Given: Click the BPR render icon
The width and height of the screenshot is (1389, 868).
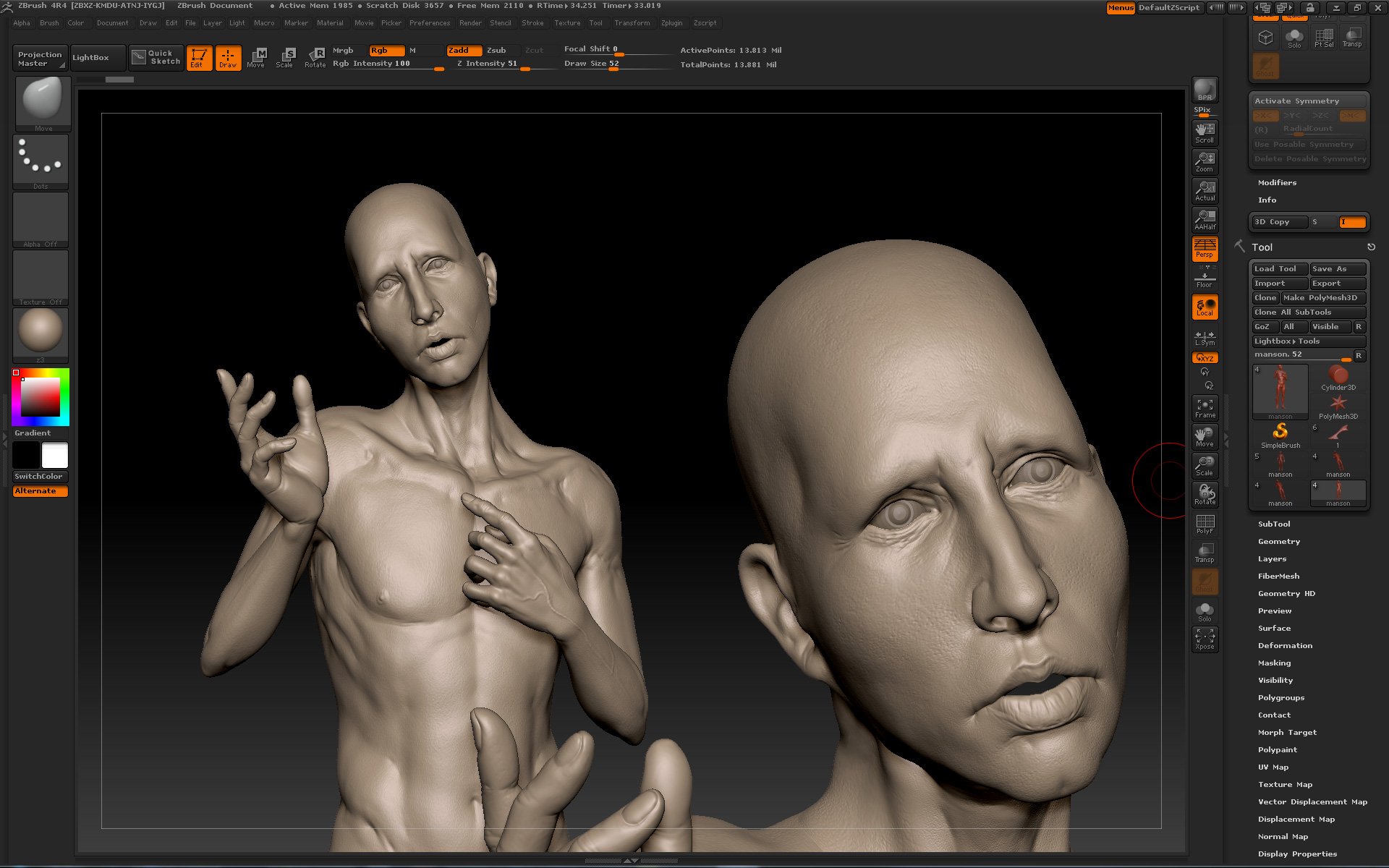Looking at the screenshot, I should (x=1205, y=90).
